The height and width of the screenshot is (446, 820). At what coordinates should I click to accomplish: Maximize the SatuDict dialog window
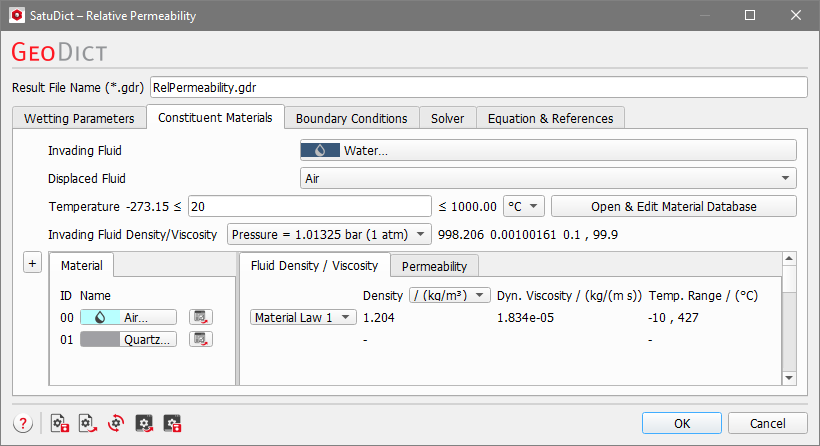(x=750, y=15)
